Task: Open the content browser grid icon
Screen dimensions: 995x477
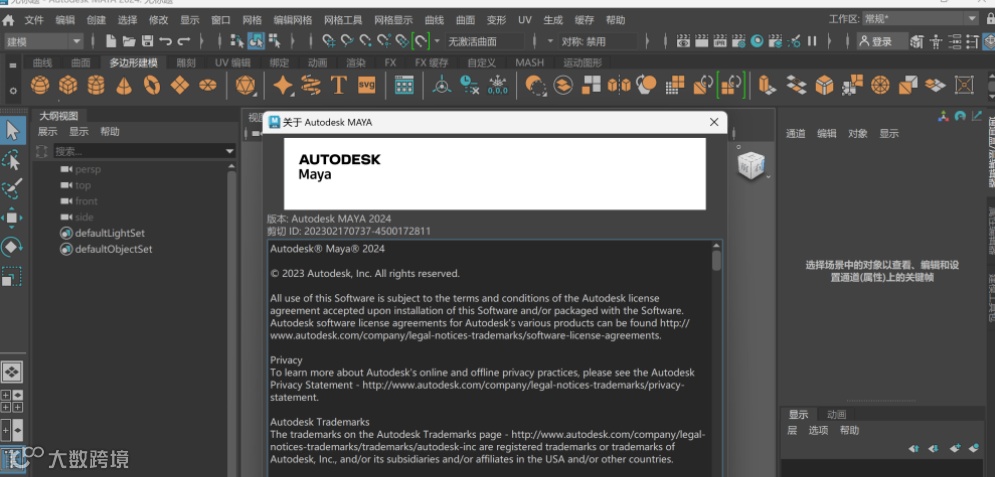Action: (x=404, y=84)
